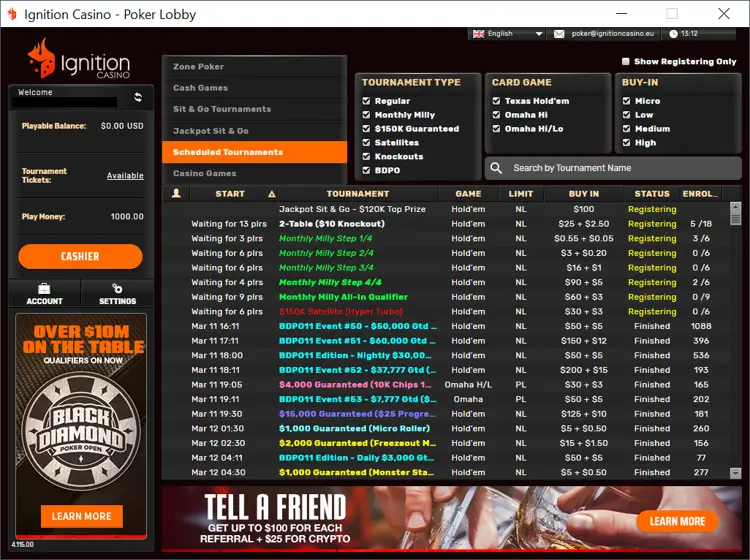This screenshot has height=560, width=750.
Task: Toggle the Knockouts checkbox
Action: [x=366, y=156]
